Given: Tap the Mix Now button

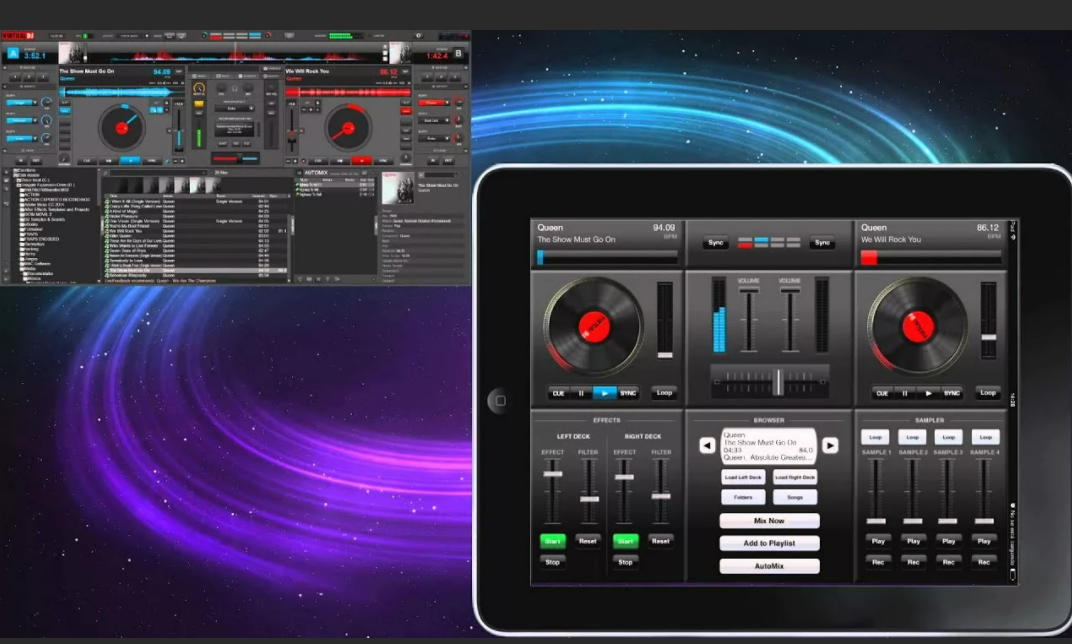Looking at the screenshot, I should click(769, 521).
